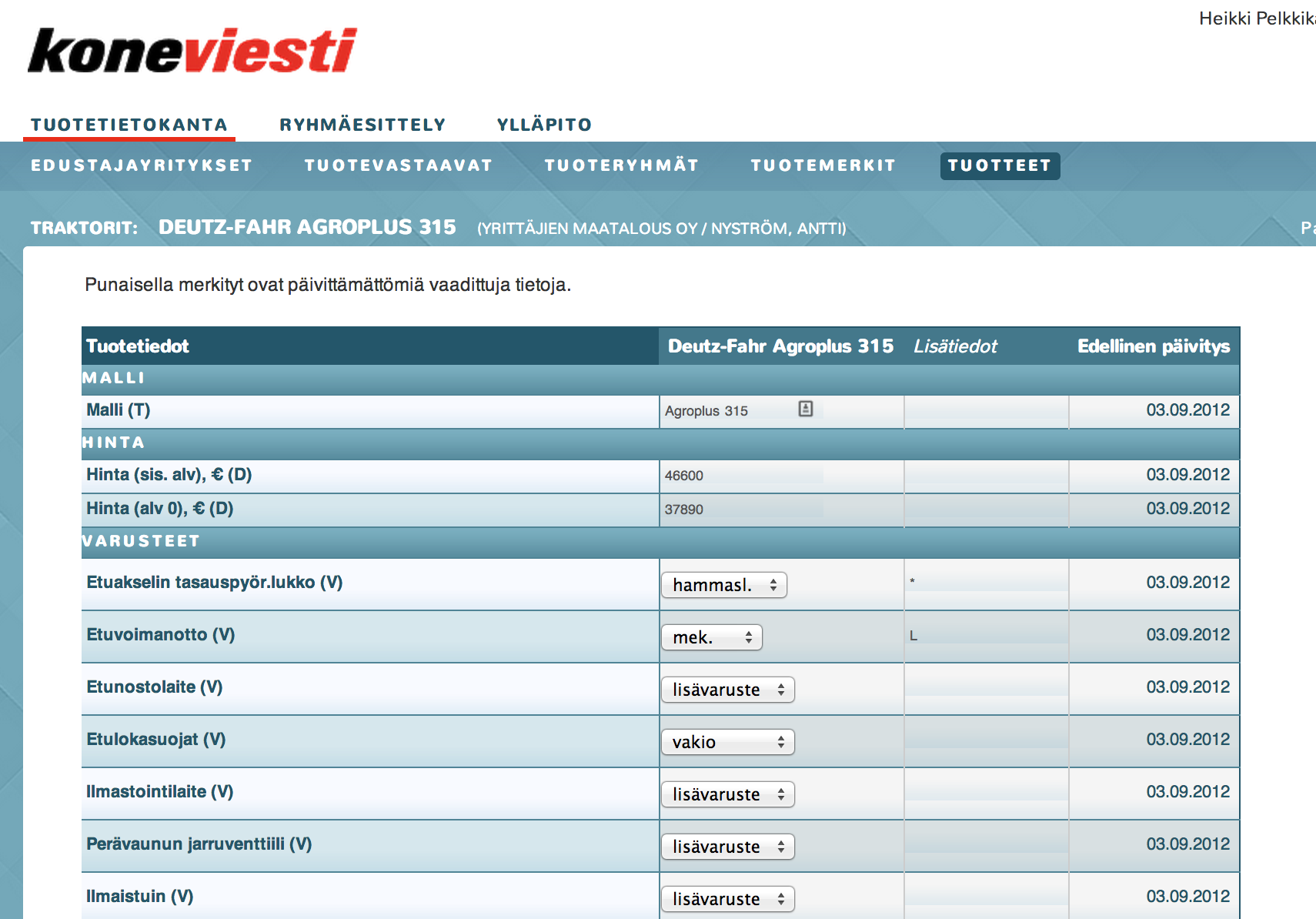Click the Perävaunun jarruventtiili (V) label
1316x919 pixels.
point(199,844)
